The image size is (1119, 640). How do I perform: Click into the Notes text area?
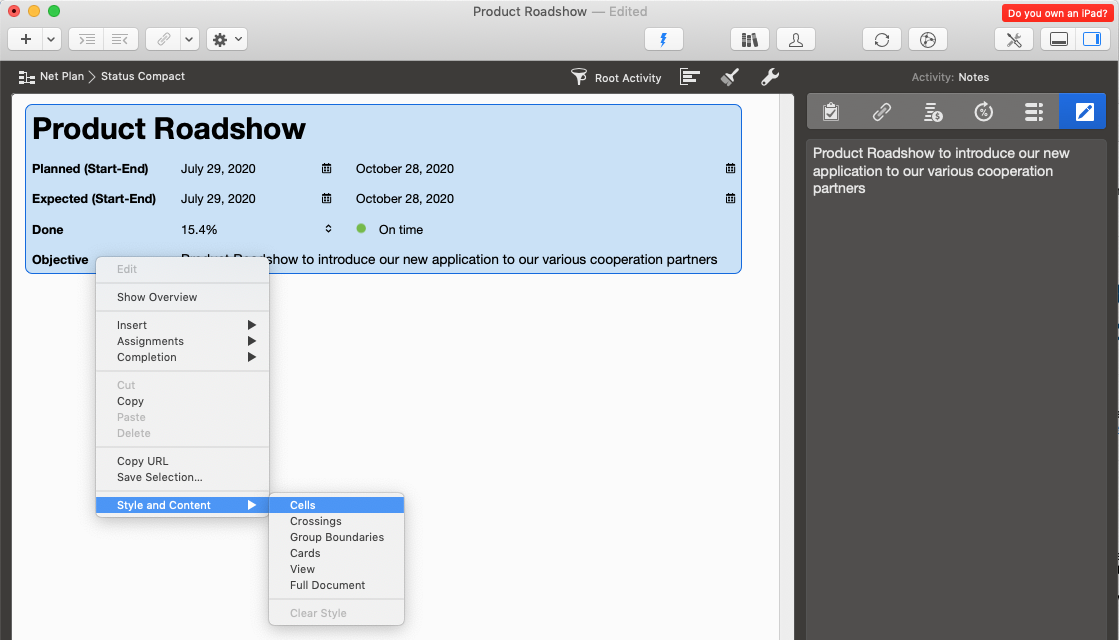(955, 400)
